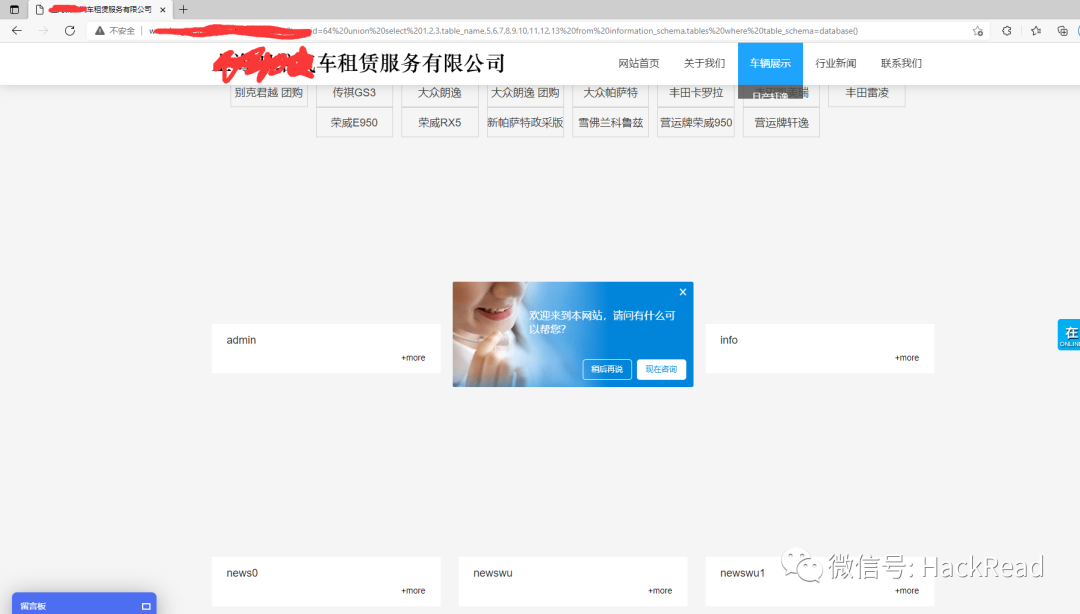Open the favorites list icon
Screen dimensions: 1080x614
coord(1035,30)
